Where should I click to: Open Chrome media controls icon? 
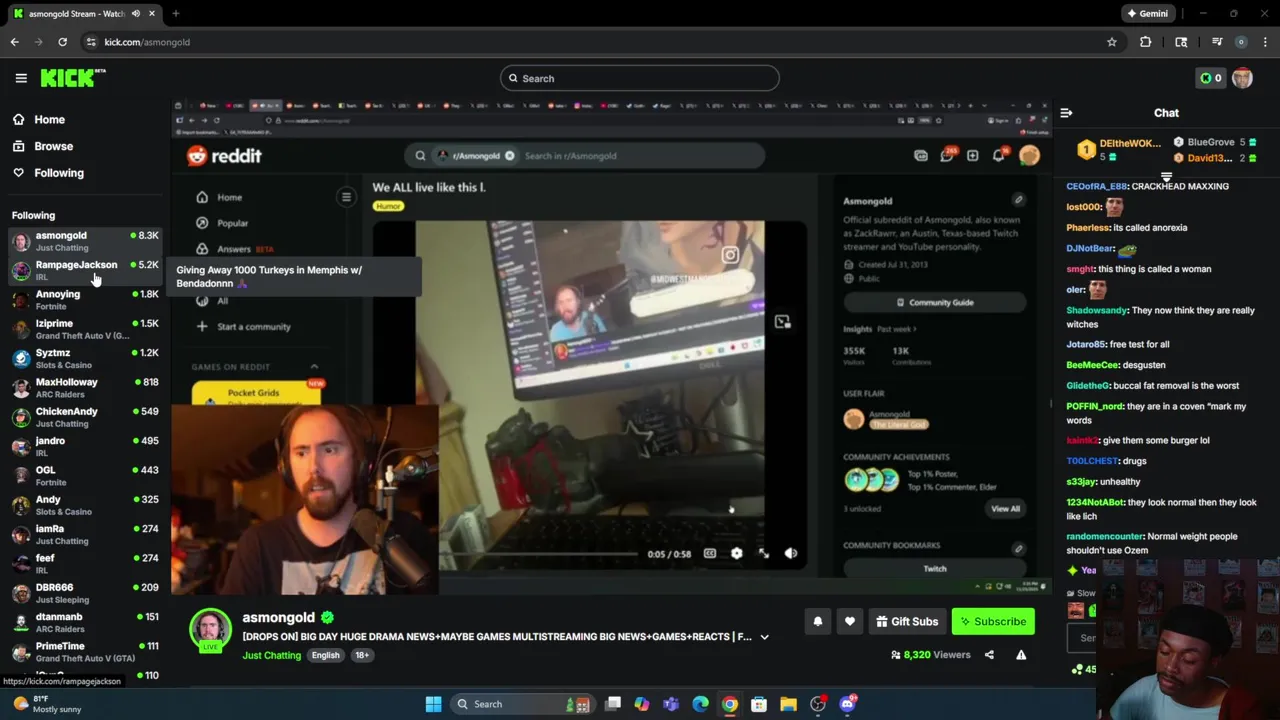pyautogui.click(x=1217, y=42)
